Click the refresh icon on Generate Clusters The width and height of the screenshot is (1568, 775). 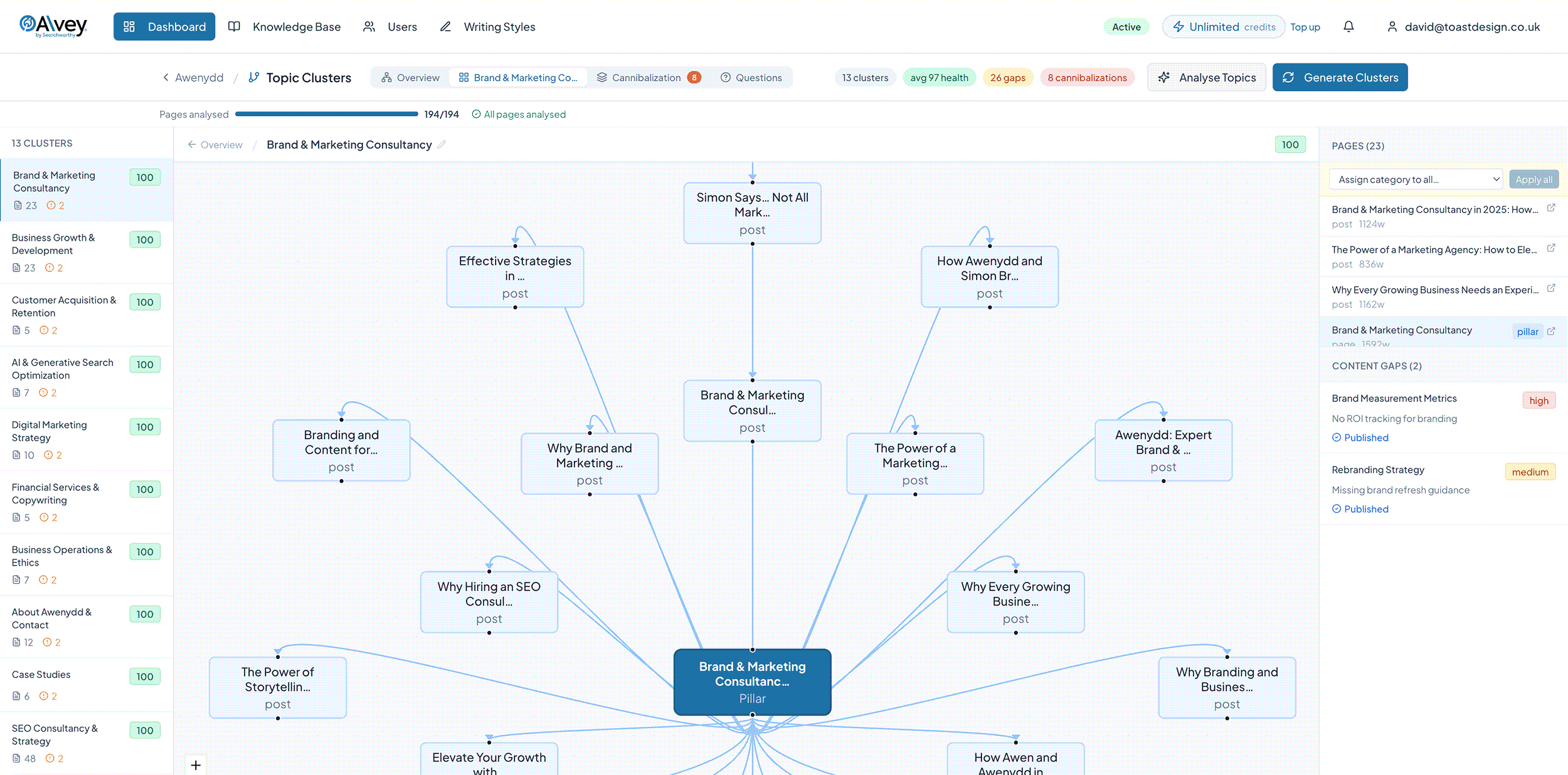[x=1288, y=77]
